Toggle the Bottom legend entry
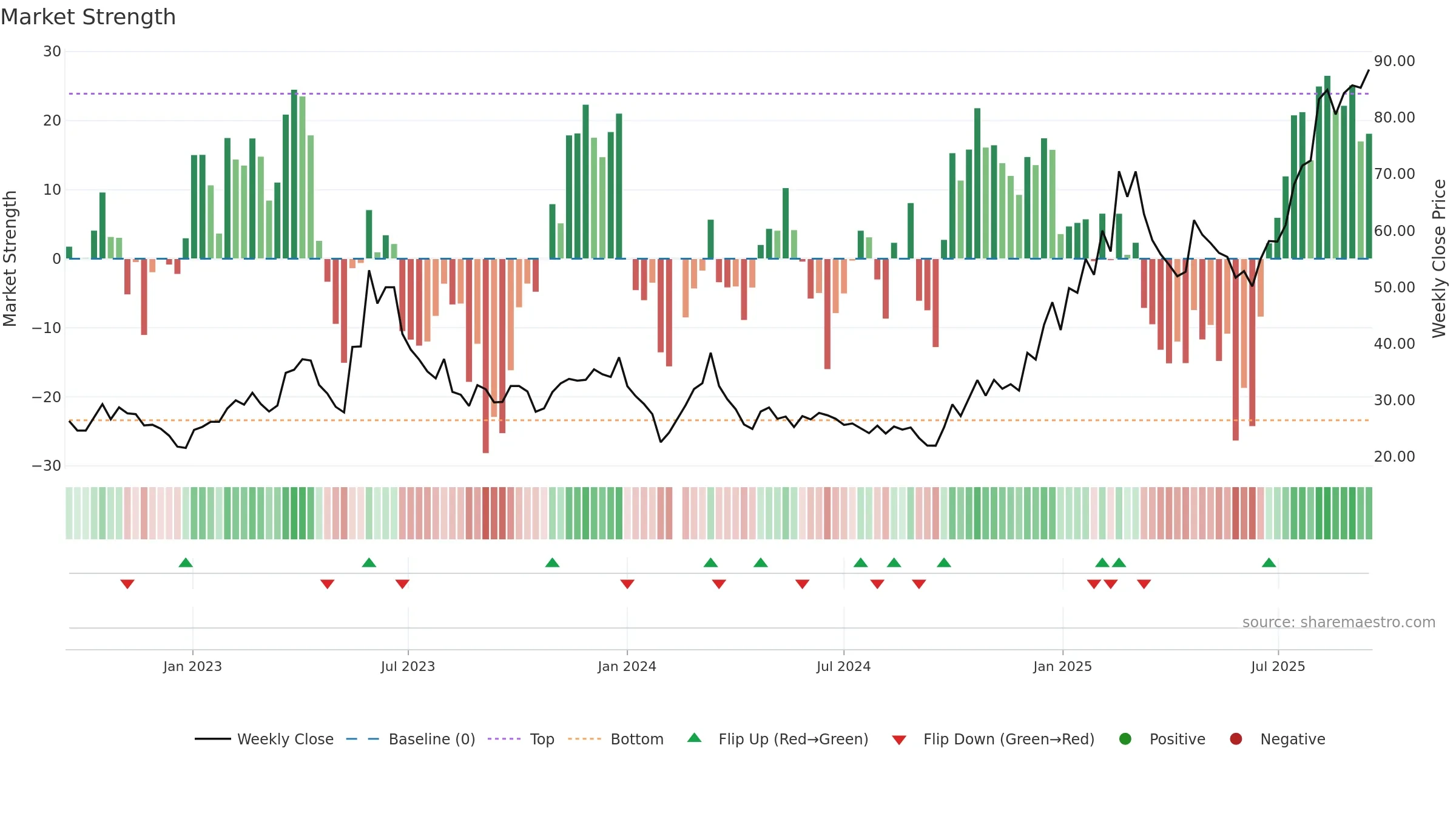This screenshot has width=1456, height=819. (616, 739)
